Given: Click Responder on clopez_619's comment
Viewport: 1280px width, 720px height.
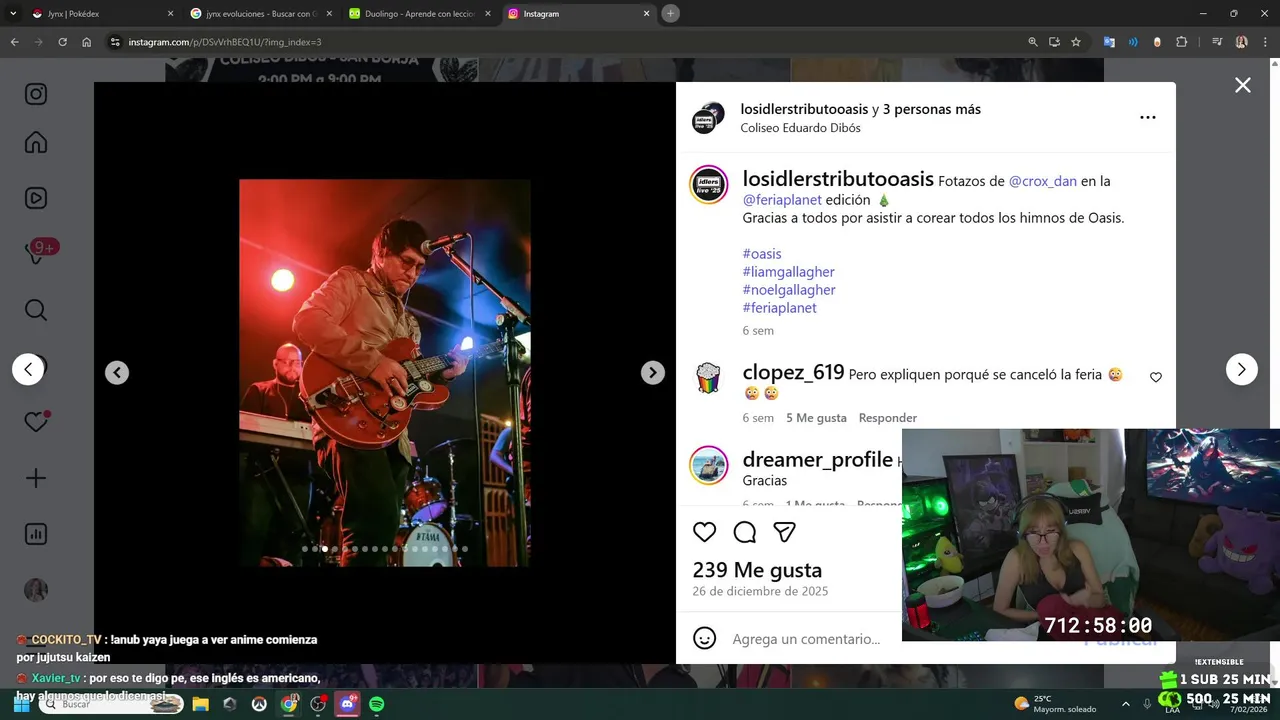Looking at the screenshot, I should [888, 418].
